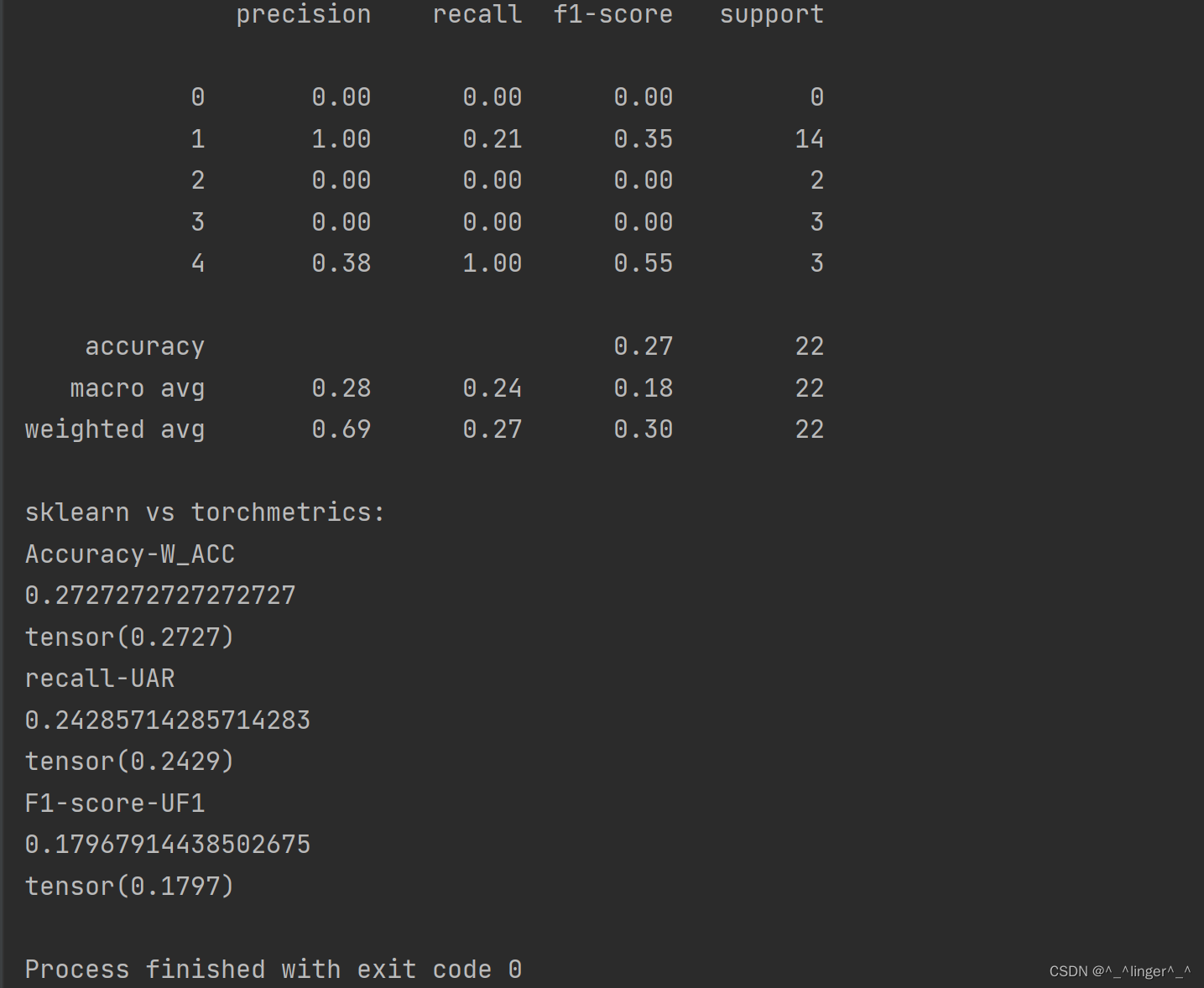Select the value 0.17967914438502675
This screenshot has height=988, width=1204.
pyautogui.click(x=168, y=845)
